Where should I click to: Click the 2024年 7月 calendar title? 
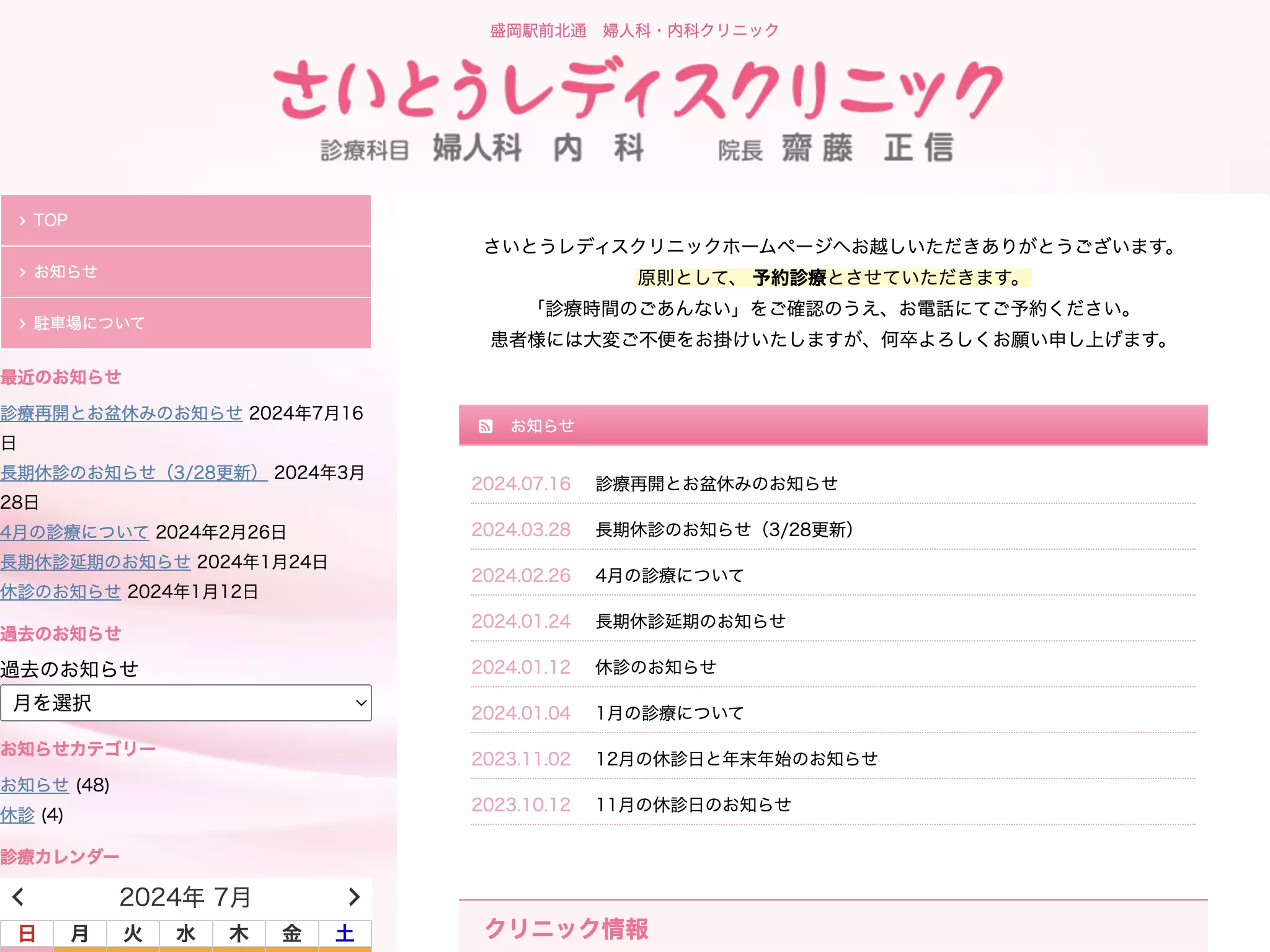185,897
